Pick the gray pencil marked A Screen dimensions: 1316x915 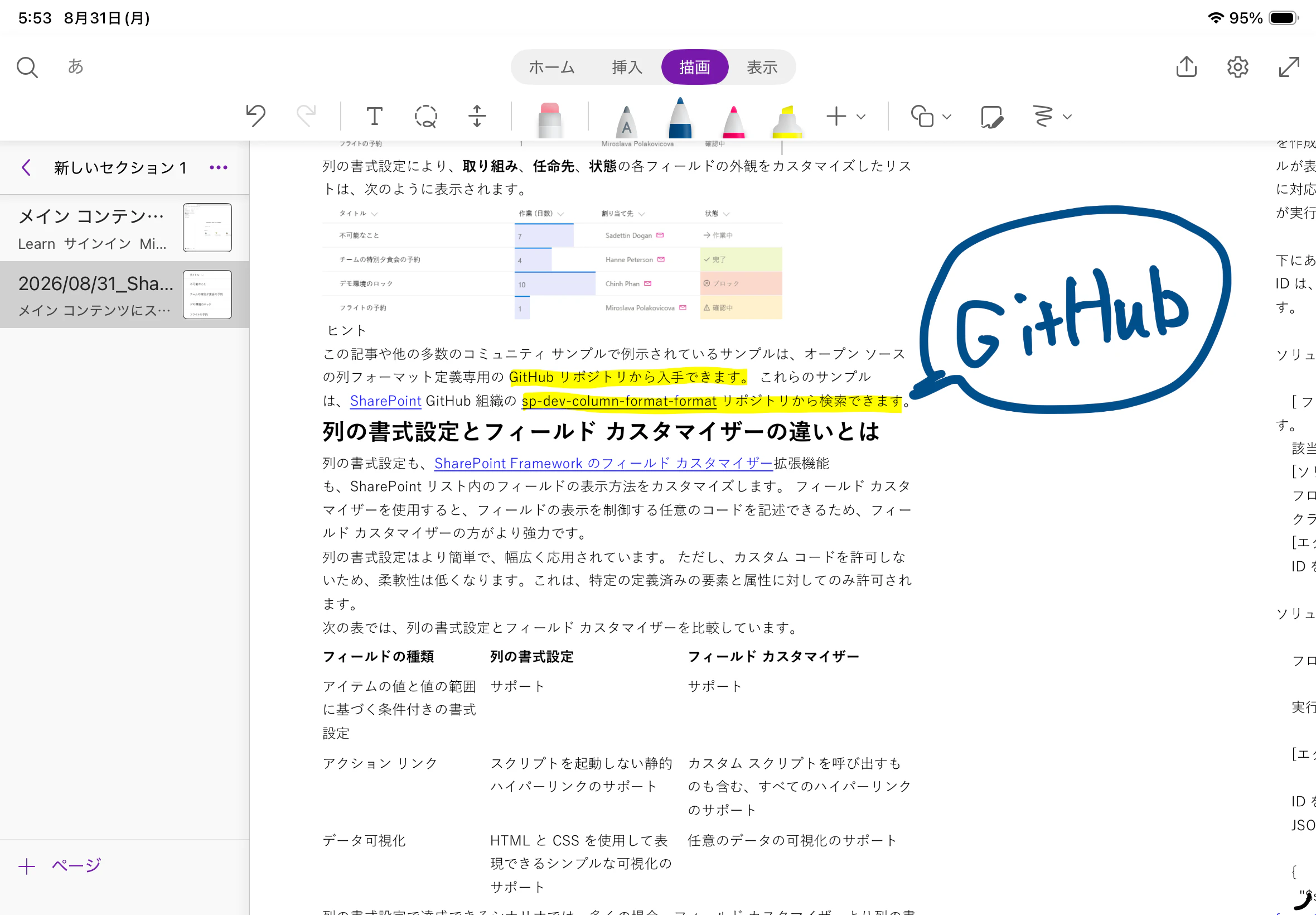(x=626, y=121)
